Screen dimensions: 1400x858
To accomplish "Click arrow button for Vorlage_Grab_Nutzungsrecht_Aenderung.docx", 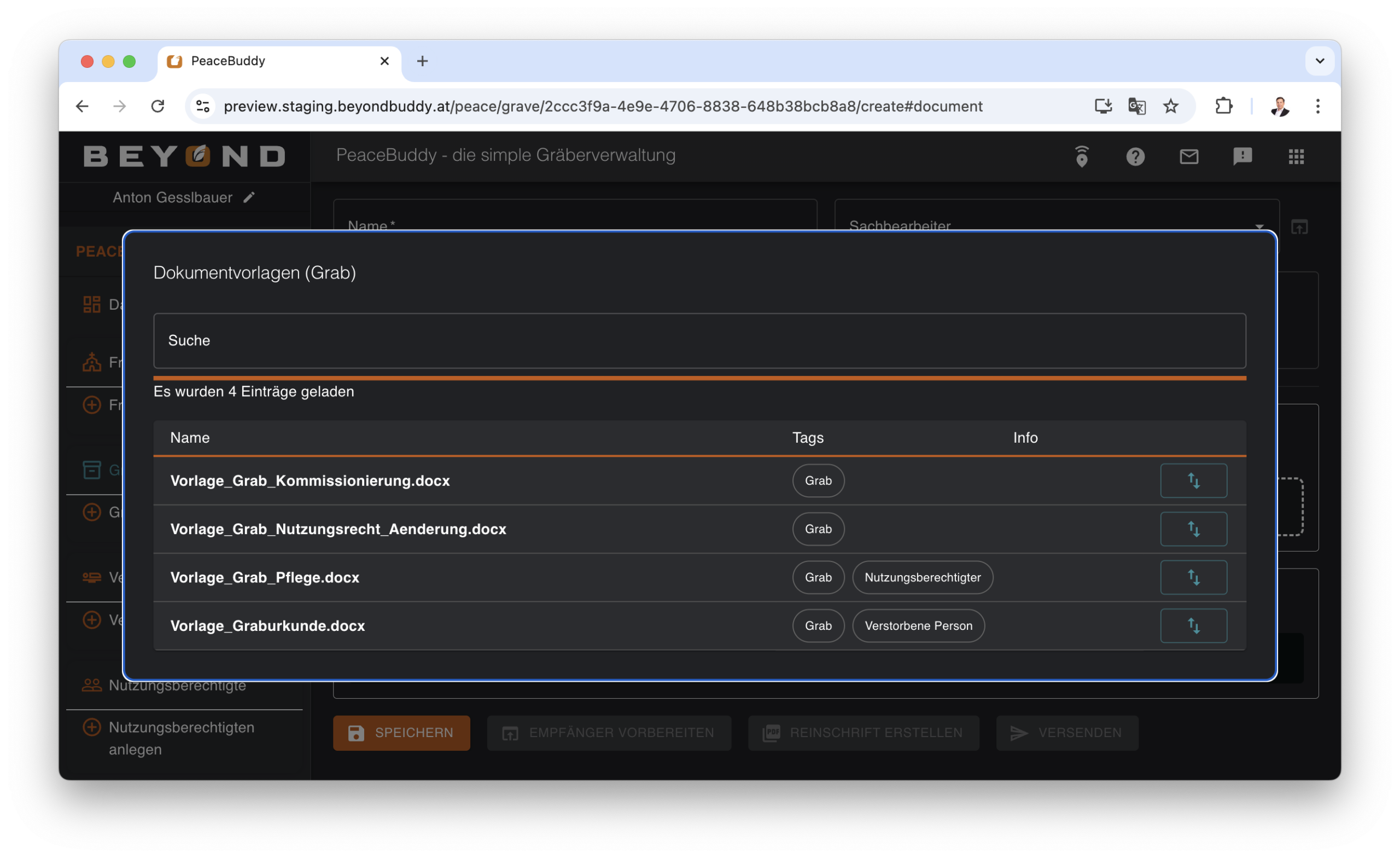I will coord(1193,529).
